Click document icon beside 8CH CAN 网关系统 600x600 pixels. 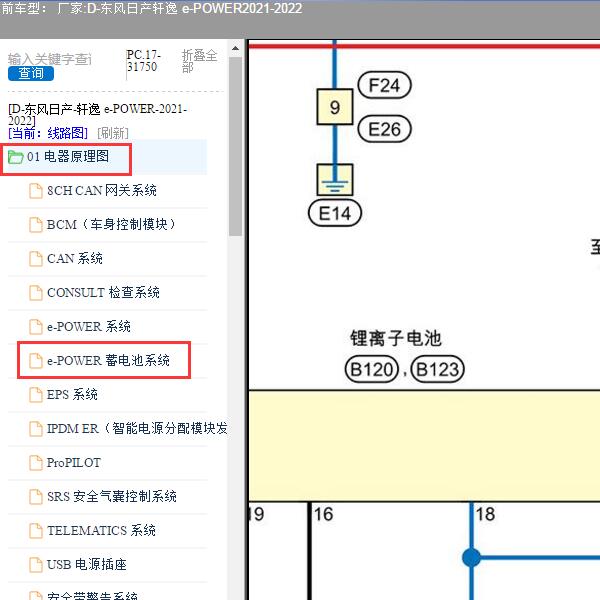(36, 191)
